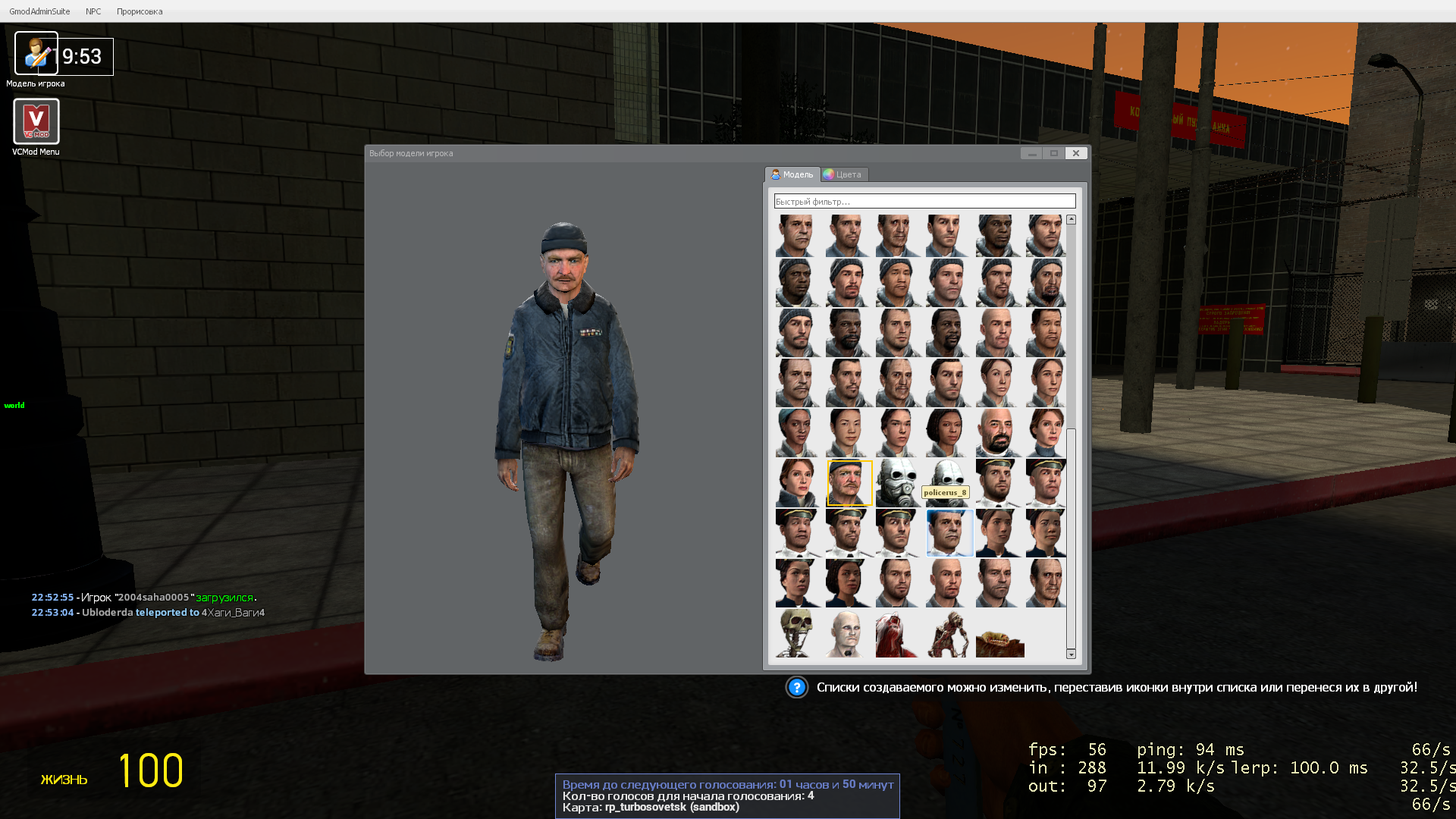The height and width of the screenshot is (819, 1456).
Task: Select the first male face in top row
Action: click(796, 236)
